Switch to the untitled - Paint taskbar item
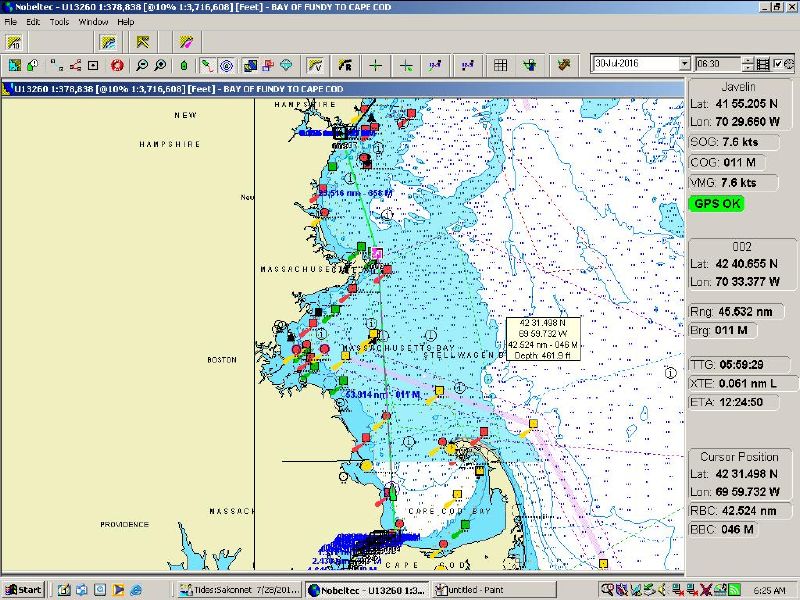Viewport: 800px width, 600px height. [474, 589]
